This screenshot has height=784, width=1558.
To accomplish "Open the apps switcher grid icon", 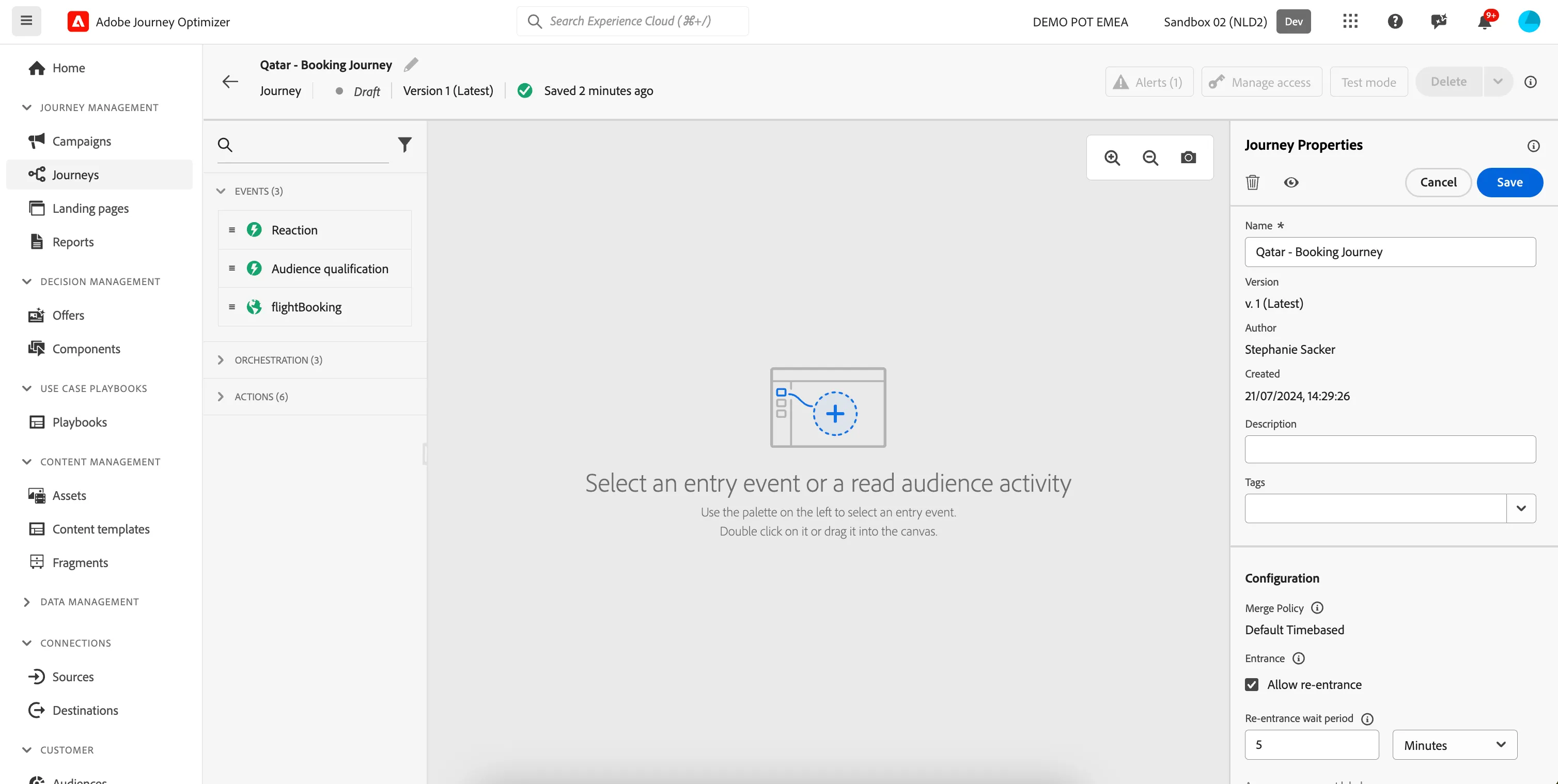I will point(1350,21).
